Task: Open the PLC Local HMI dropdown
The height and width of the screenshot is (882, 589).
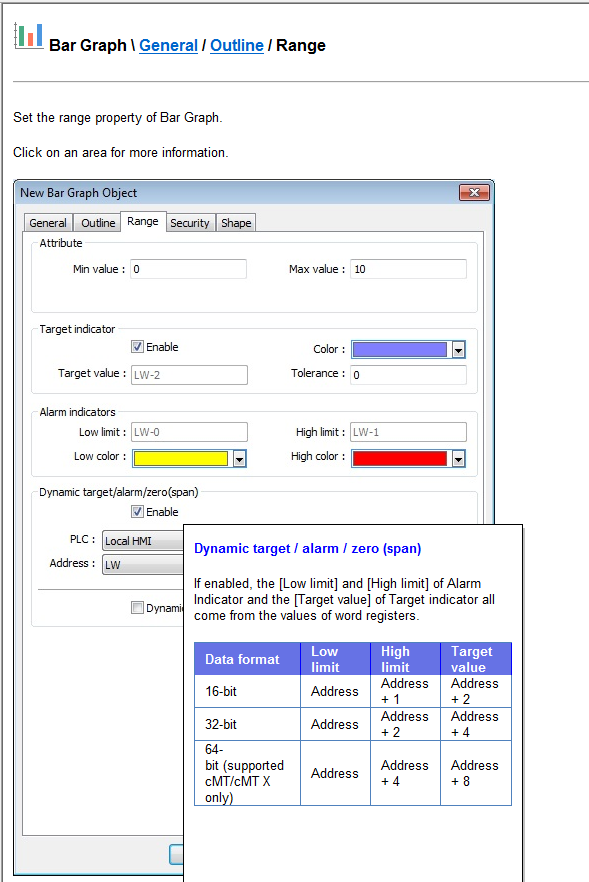Action: click(143, 541)
